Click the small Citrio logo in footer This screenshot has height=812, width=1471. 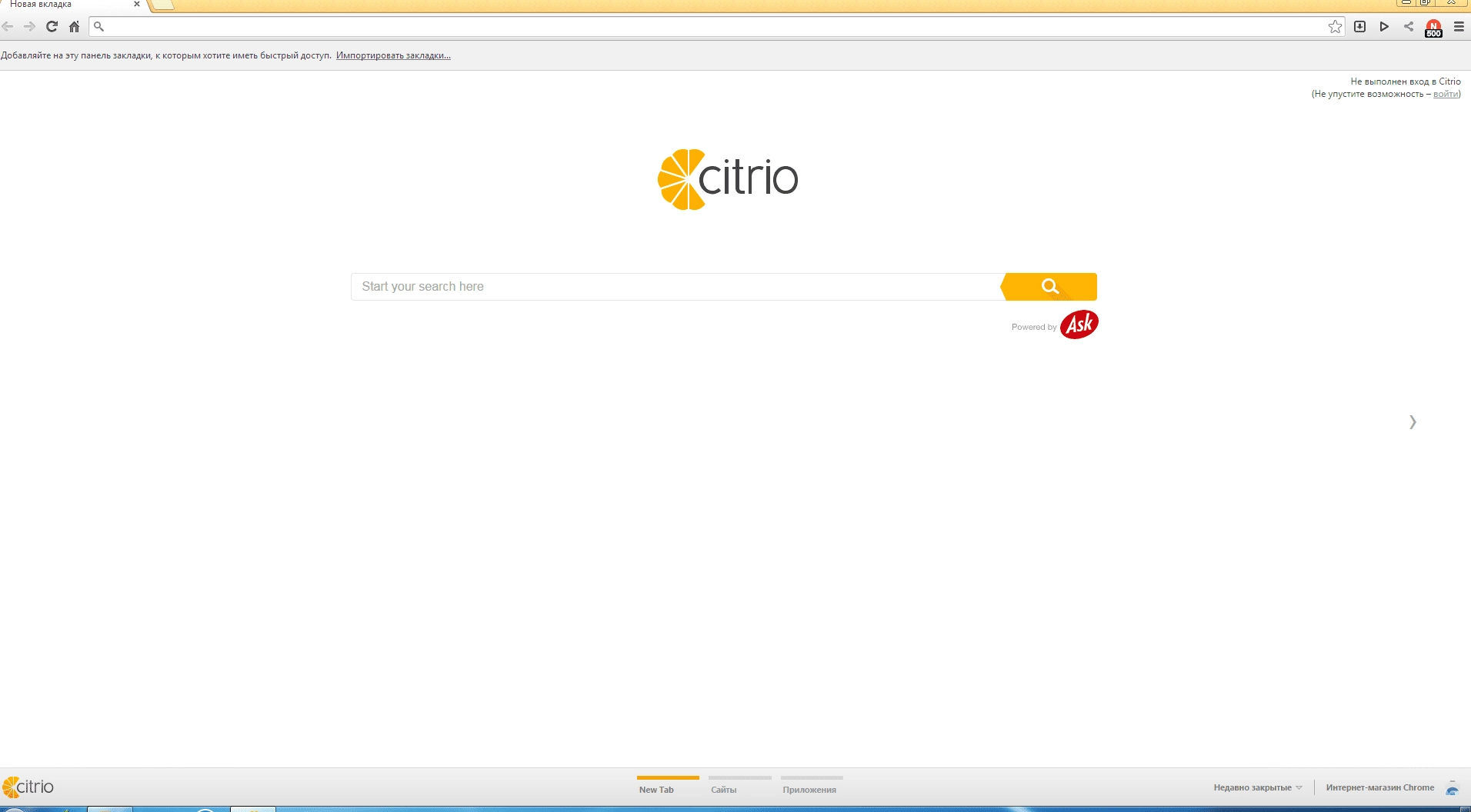click(x=28, y=787)
